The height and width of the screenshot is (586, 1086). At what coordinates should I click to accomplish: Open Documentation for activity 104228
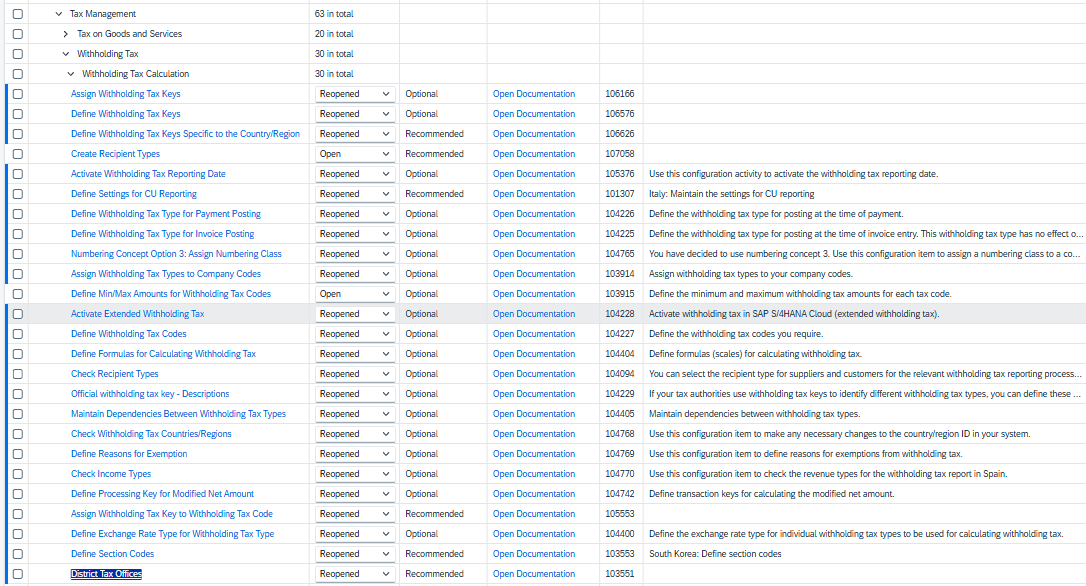click(x=534, y=314)
